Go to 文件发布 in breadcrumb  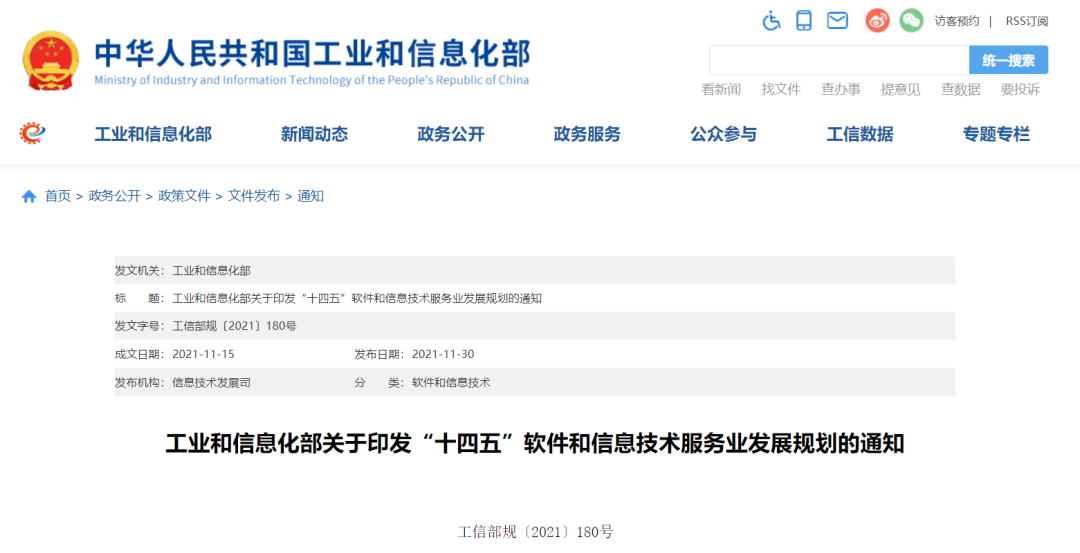(253, 196)
